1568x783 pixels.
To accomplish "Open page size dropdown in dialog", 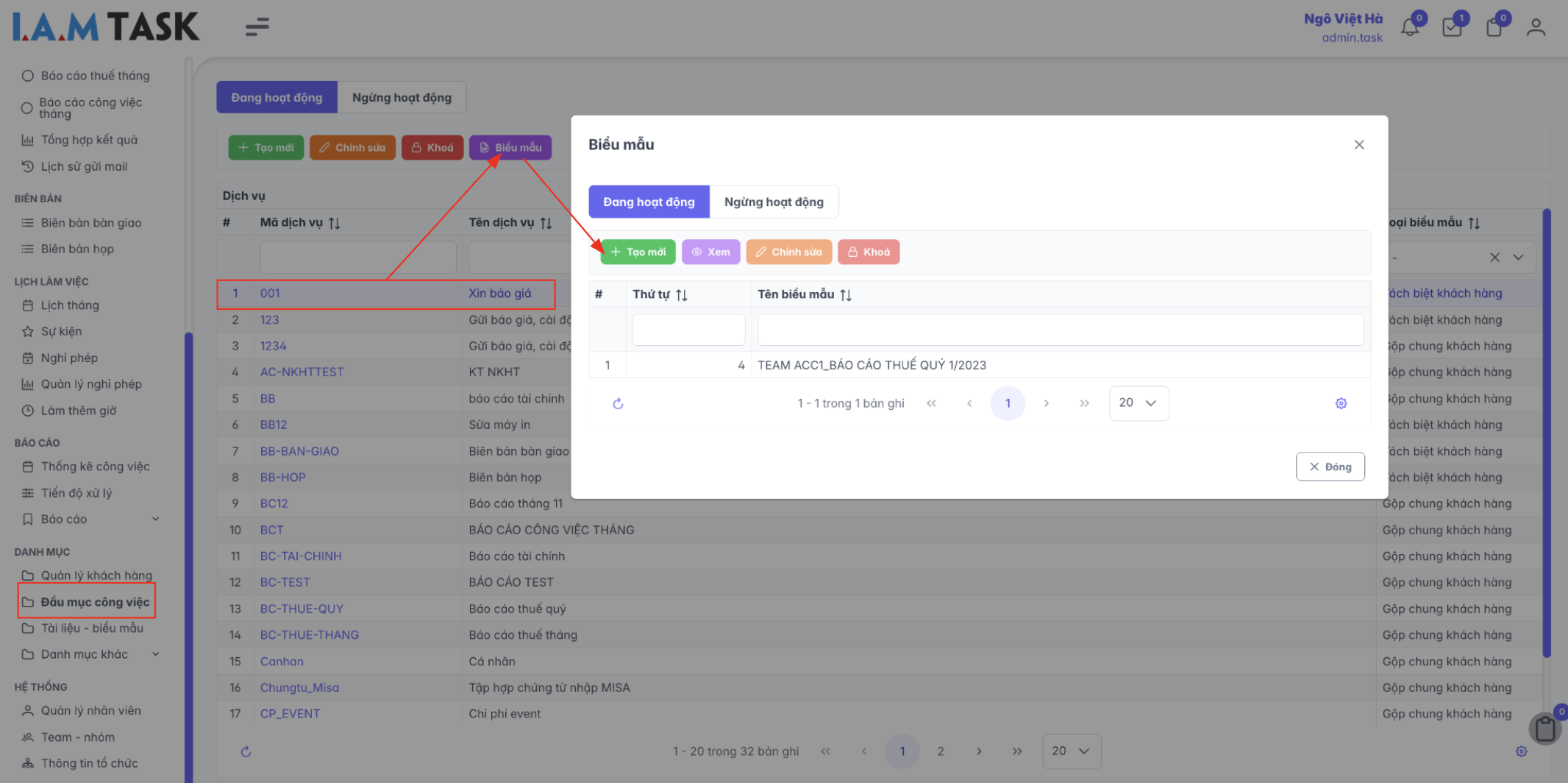I will pos(1138,403).
